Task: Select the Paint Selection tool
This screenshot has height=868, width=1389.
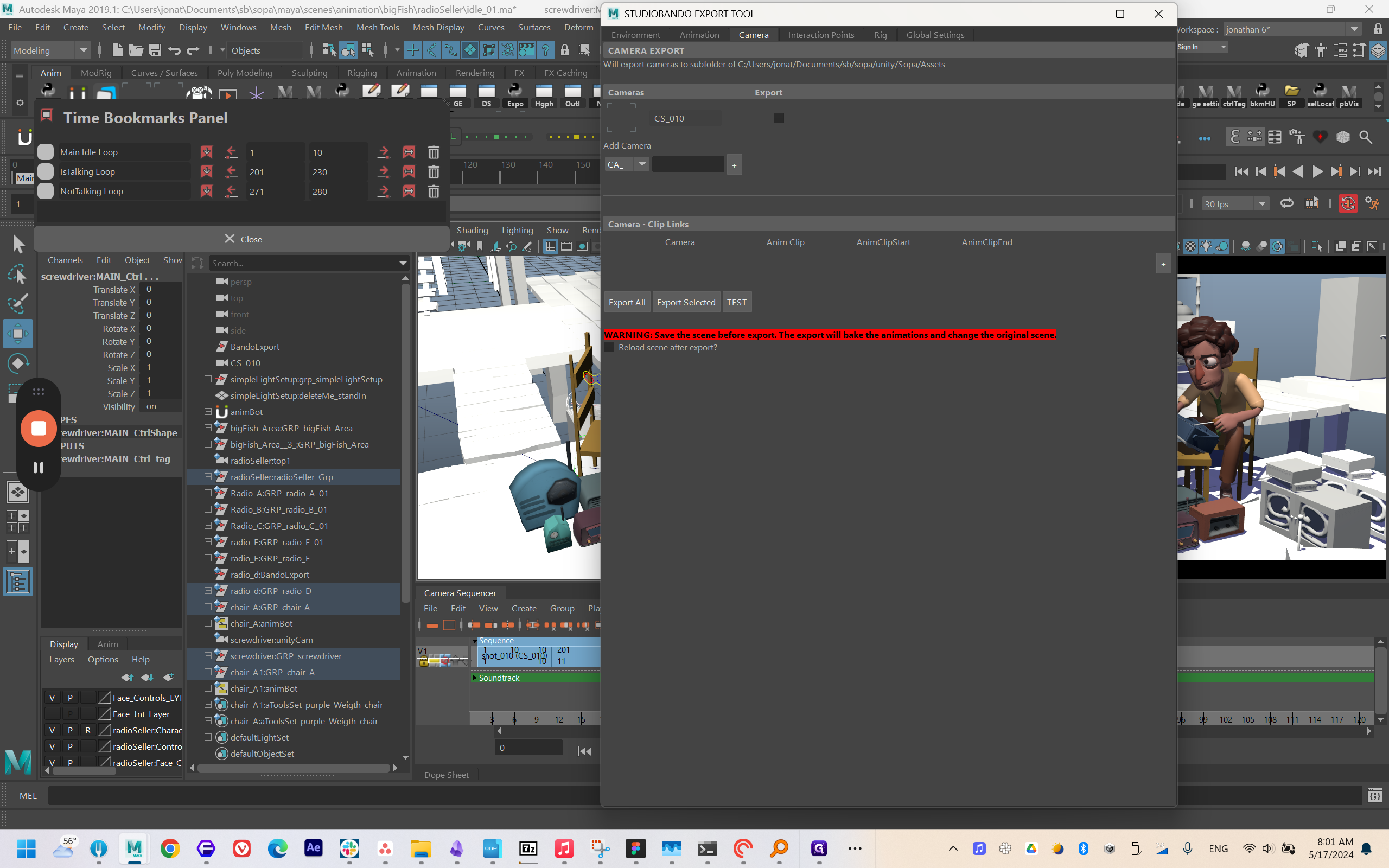Action: [x=18, y=304]
